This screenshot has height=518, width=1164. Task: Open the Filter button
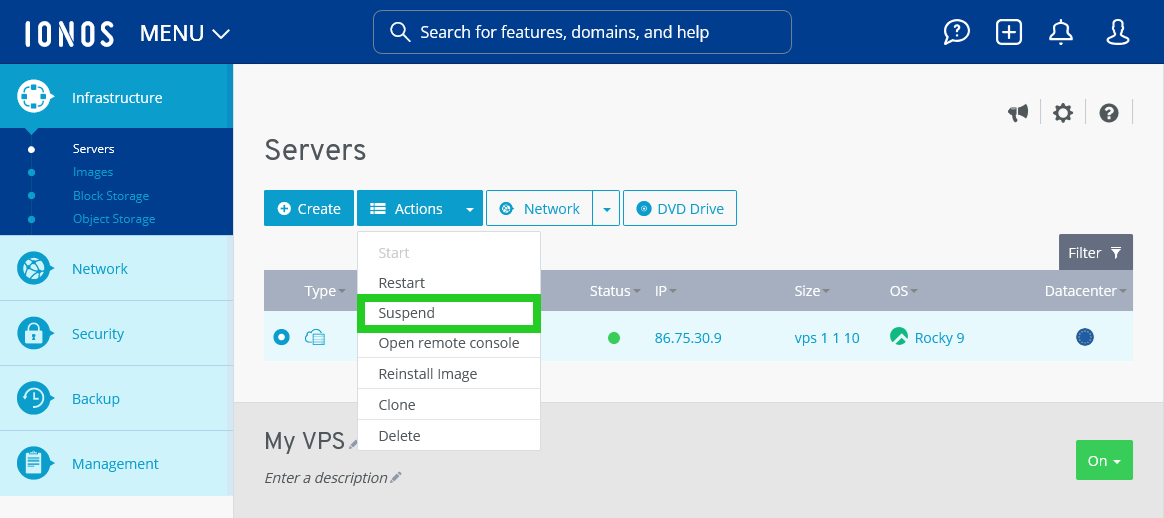click(1096, 252)
